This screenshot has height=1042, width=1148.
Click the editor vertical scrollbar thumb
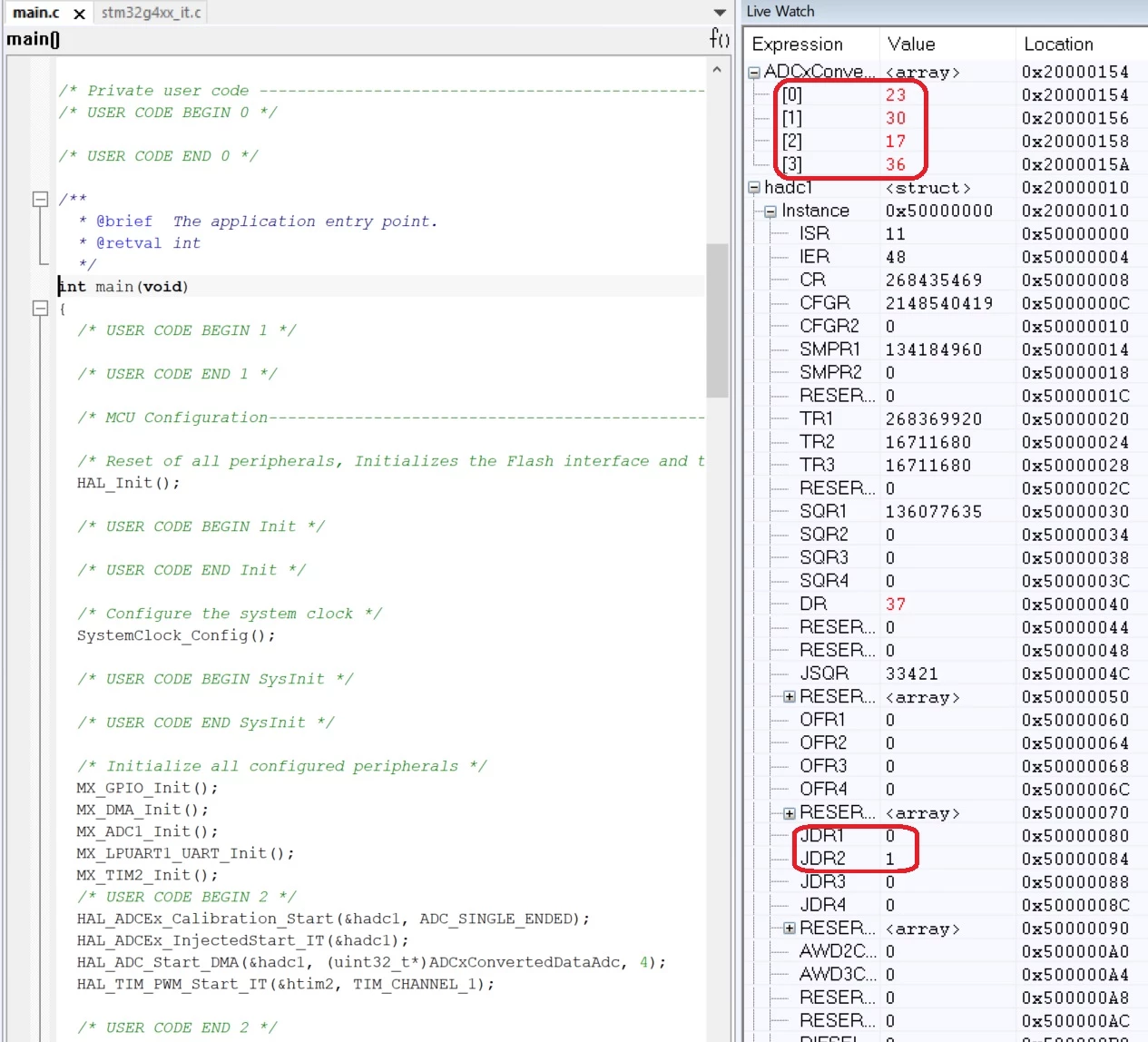tap(717, 320)
